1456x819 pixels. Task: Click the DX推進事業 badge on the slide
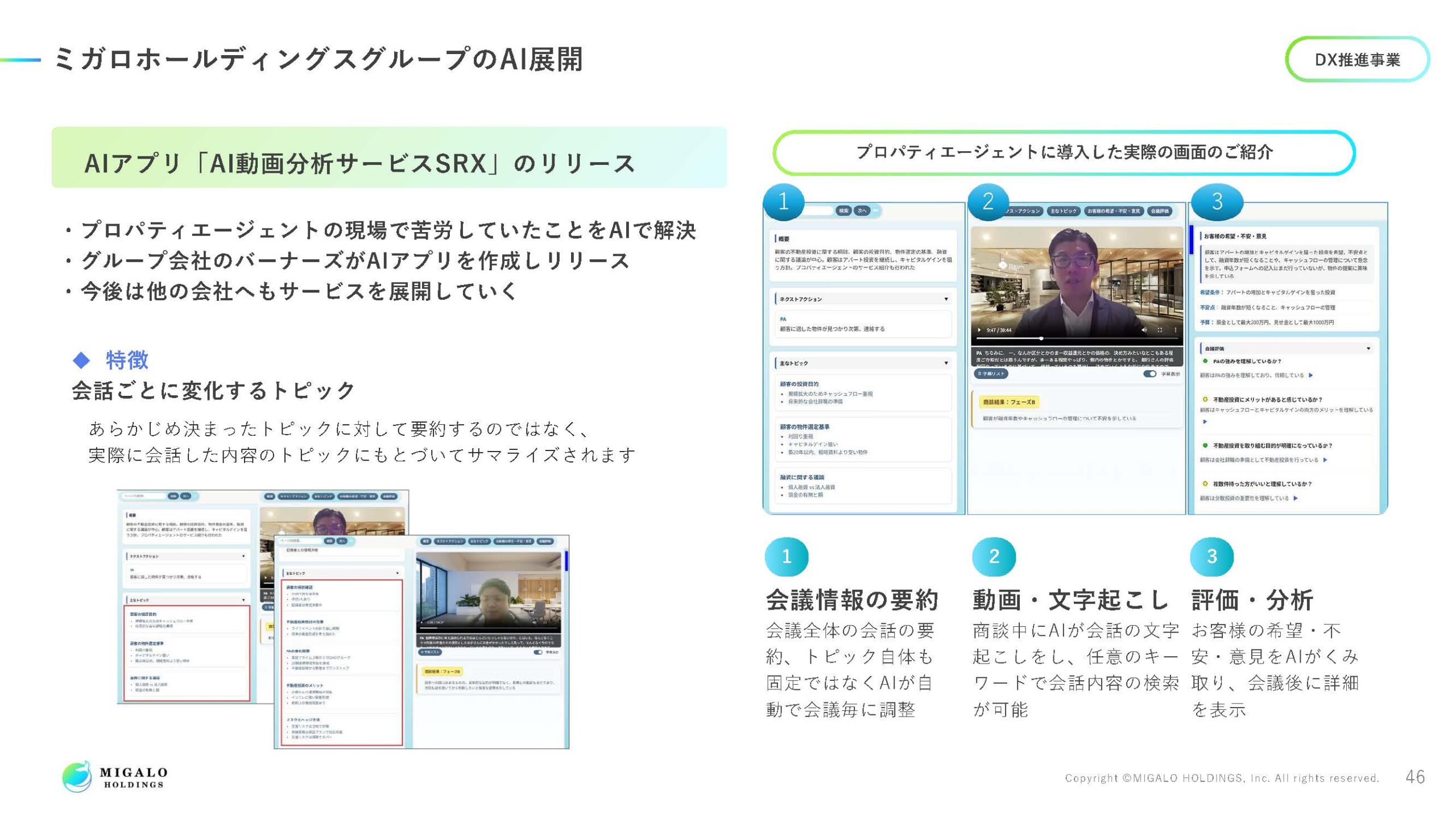pyautogui.click(x=1358, y=60)
